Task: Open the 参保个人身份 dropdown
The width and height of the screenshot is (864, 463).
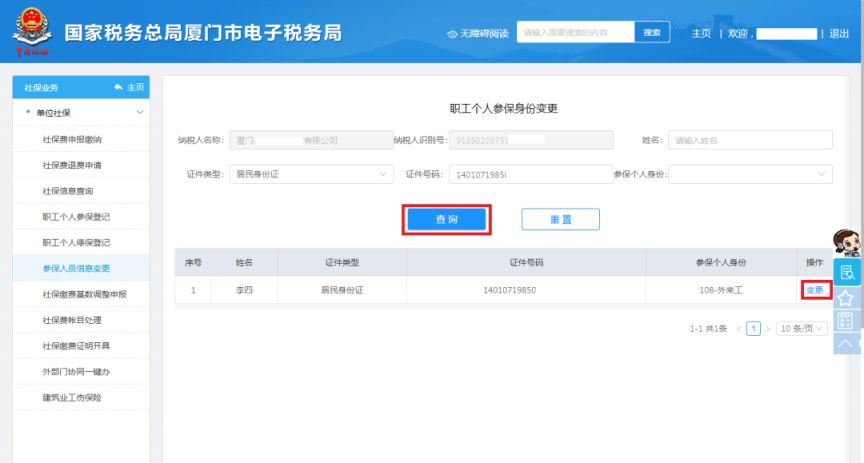Action: (750, 175)
